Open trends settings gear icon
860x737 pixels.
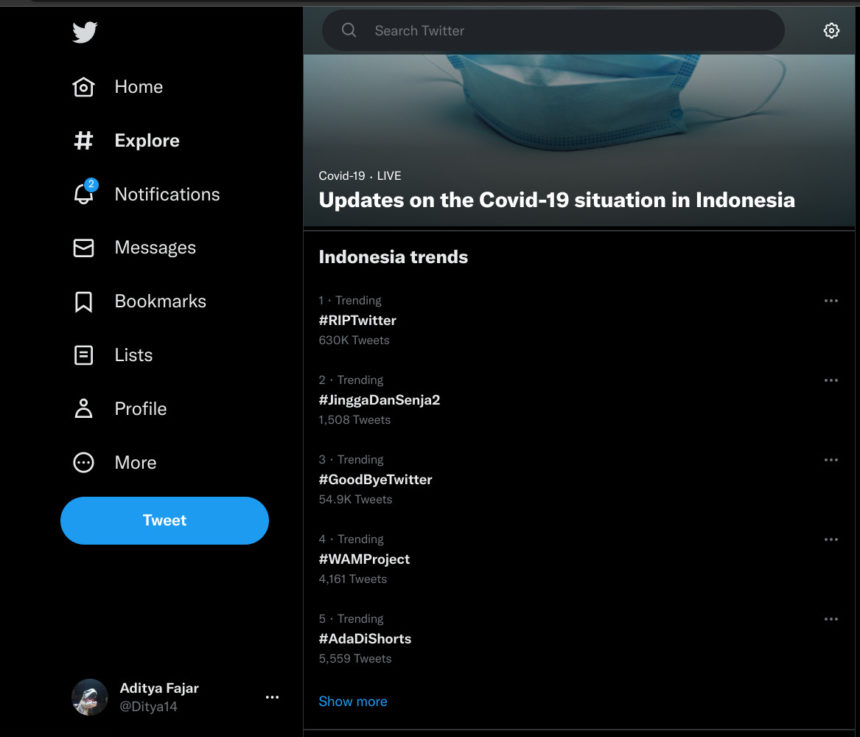pos(831,31)
